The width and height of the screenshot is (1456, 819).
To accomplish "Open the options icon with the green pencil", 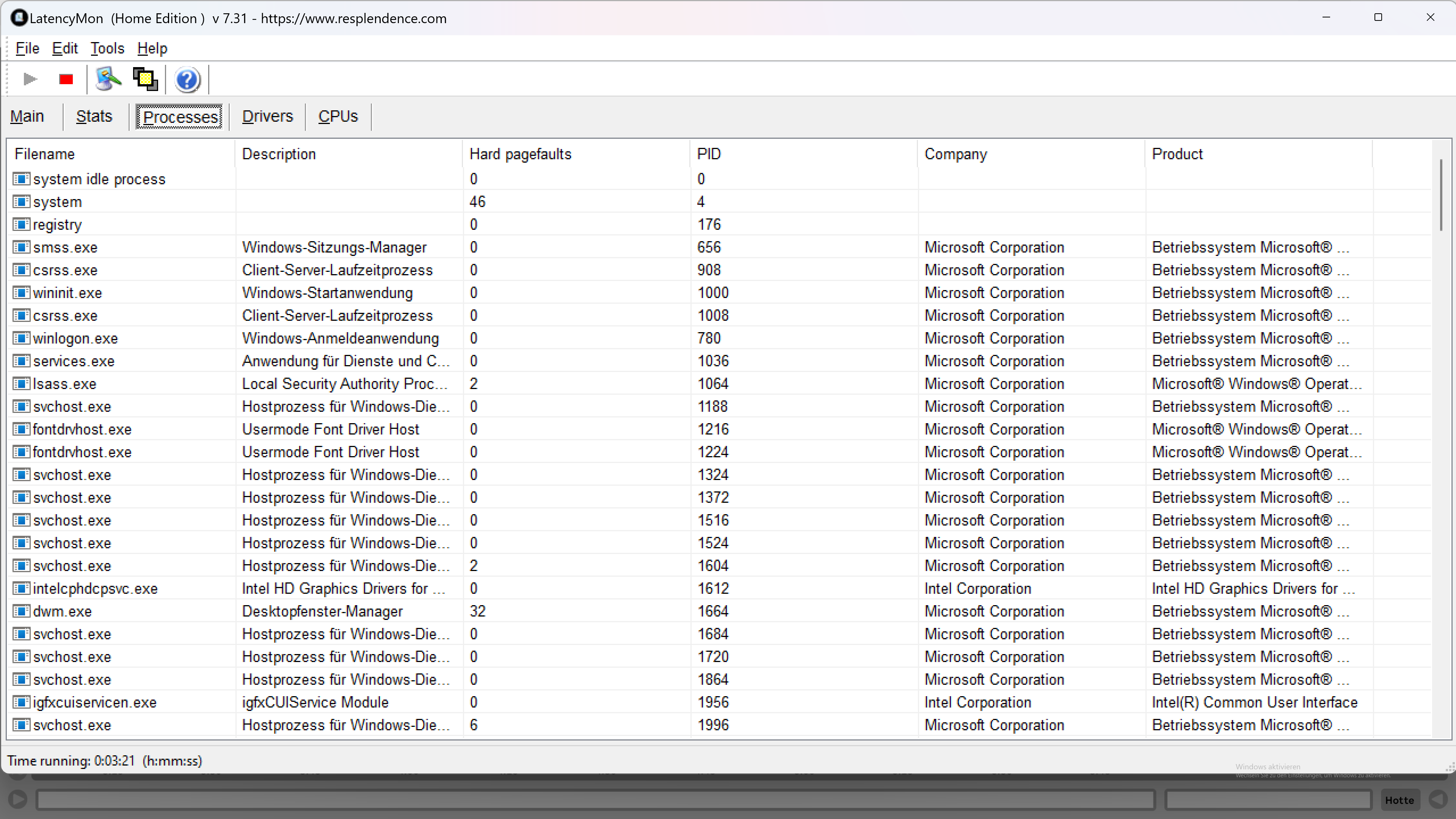I will click(108, 79).
